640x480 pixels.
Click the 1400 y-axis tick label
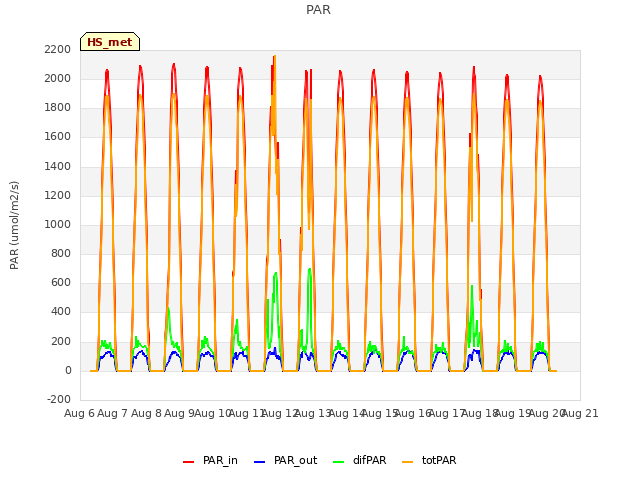coord(58,166)
